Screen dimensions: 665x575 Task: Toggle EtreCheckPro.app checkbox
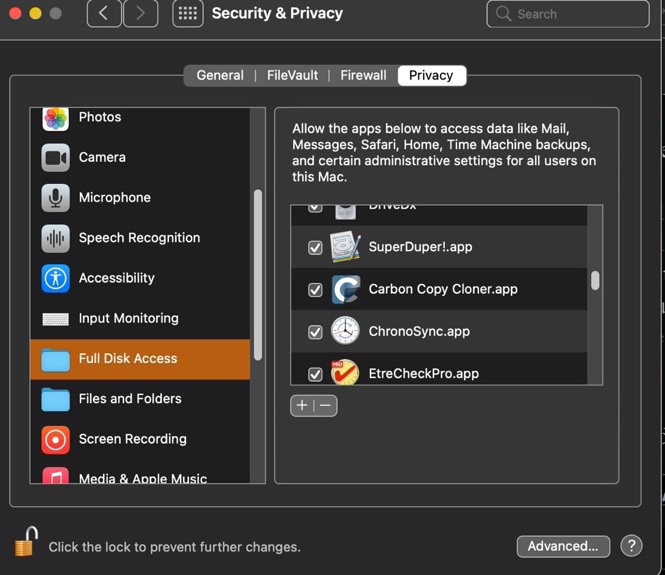[315, 374]
